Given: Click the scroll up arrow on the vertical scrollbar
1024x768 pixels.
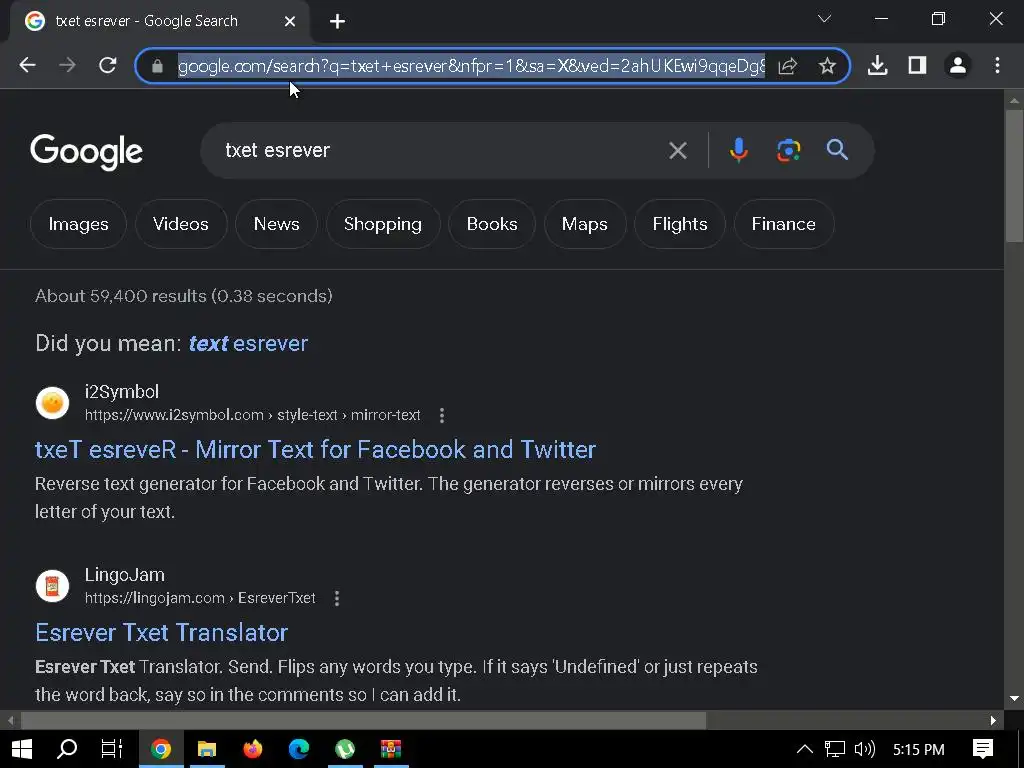Looking at the screenshot, I should [1014, 101].
